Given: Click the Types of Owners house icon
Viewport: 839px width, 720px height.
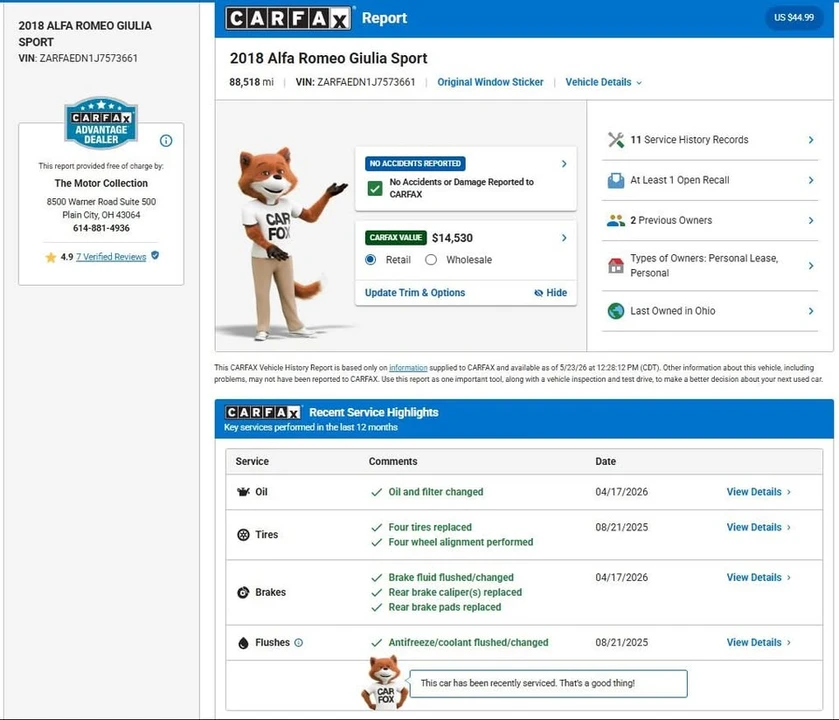Looking at the screenshot, I should tap(616, 265).
